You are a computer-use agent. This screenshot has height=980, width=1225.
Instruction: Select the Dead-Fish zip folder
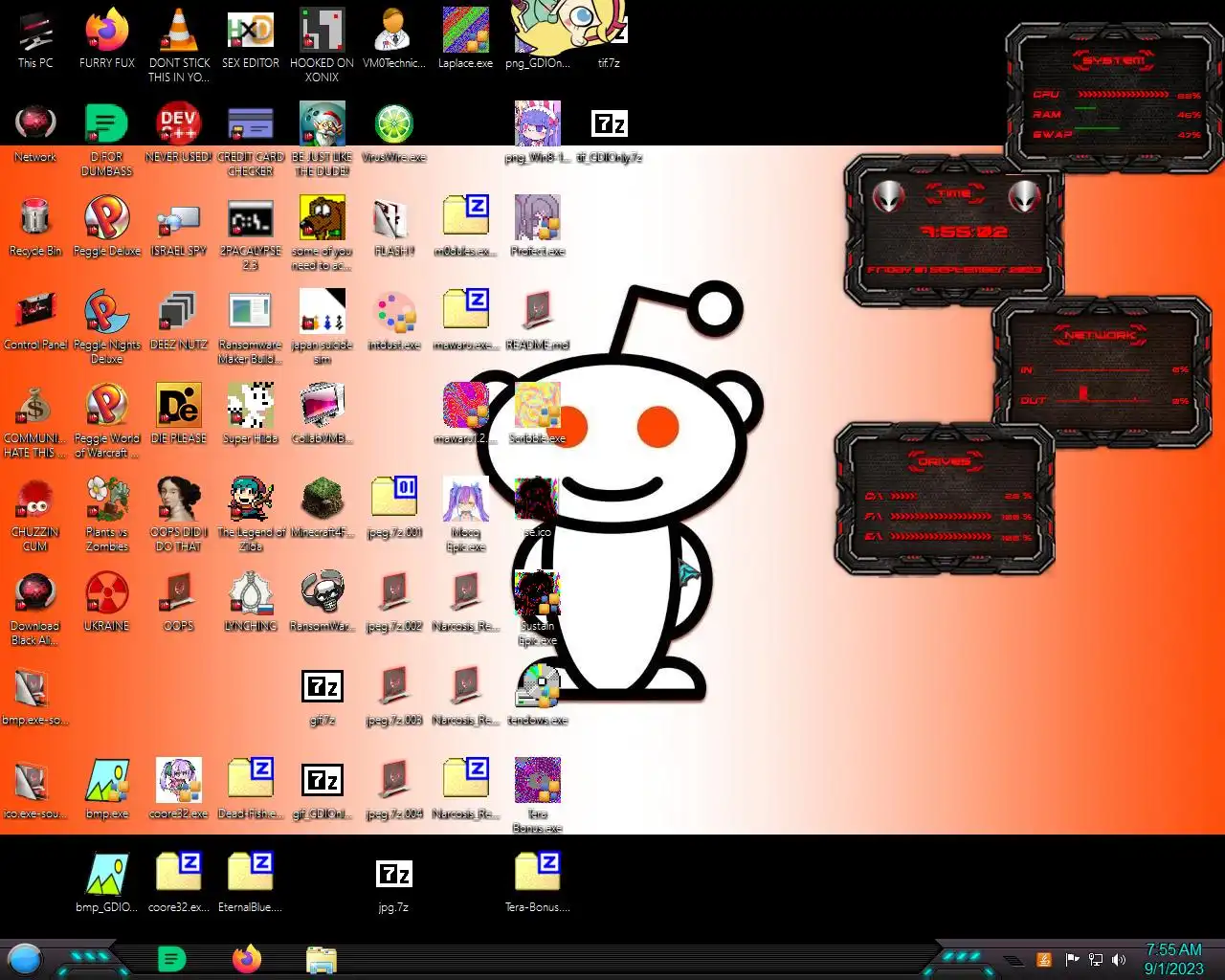[x=251, y=790]
